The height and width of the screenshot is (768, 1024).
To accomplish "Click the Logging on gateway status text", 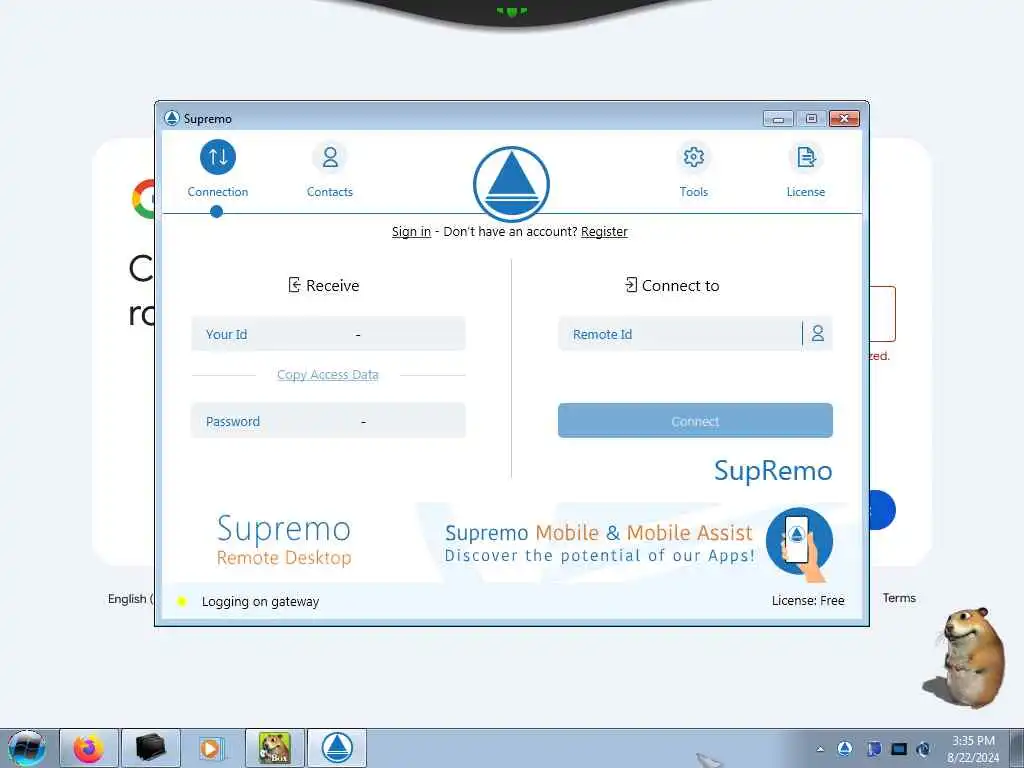I will (x=260, y=601).
